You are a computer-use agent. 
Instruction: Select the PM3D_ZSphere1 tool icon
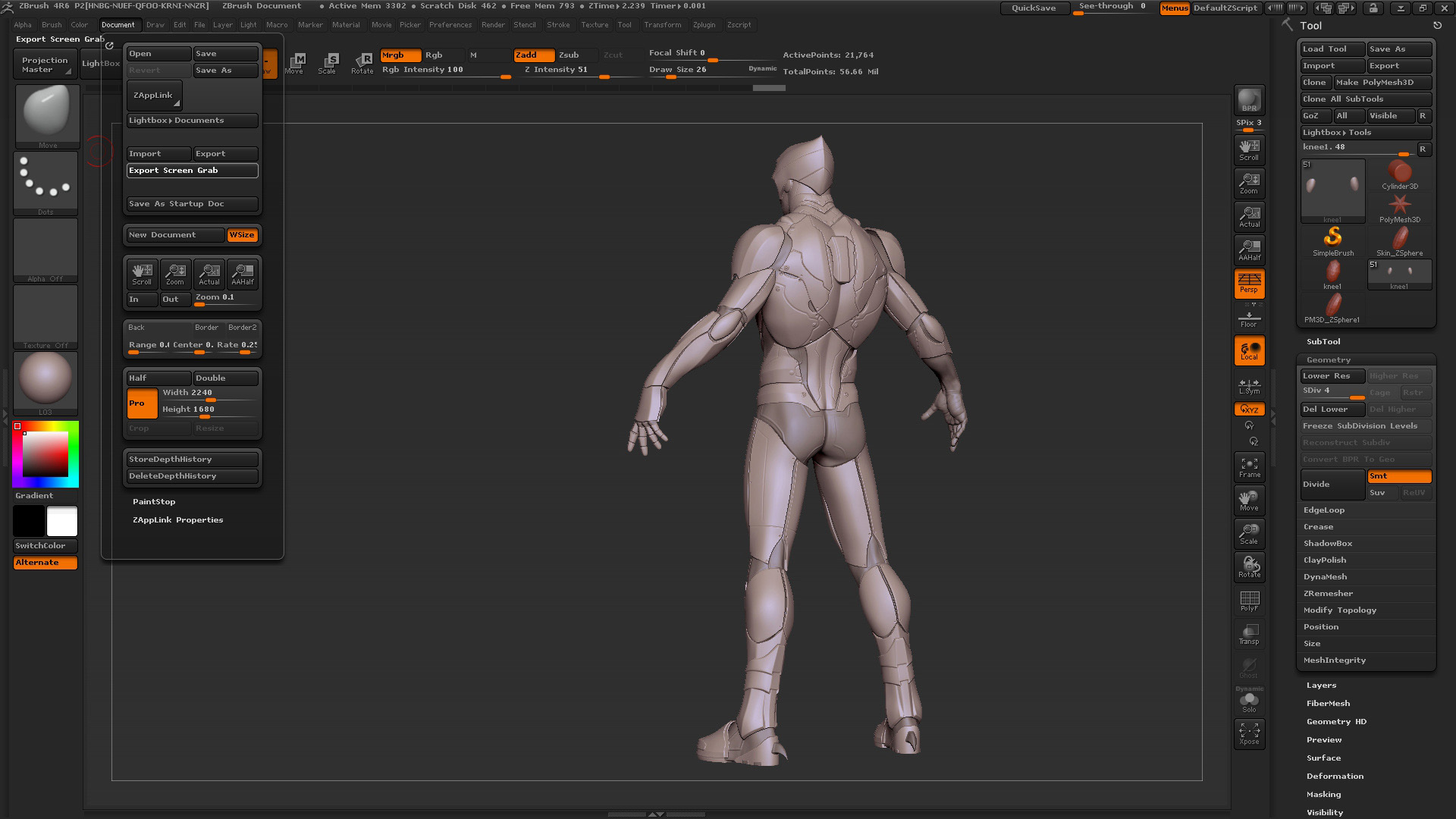1332,309
